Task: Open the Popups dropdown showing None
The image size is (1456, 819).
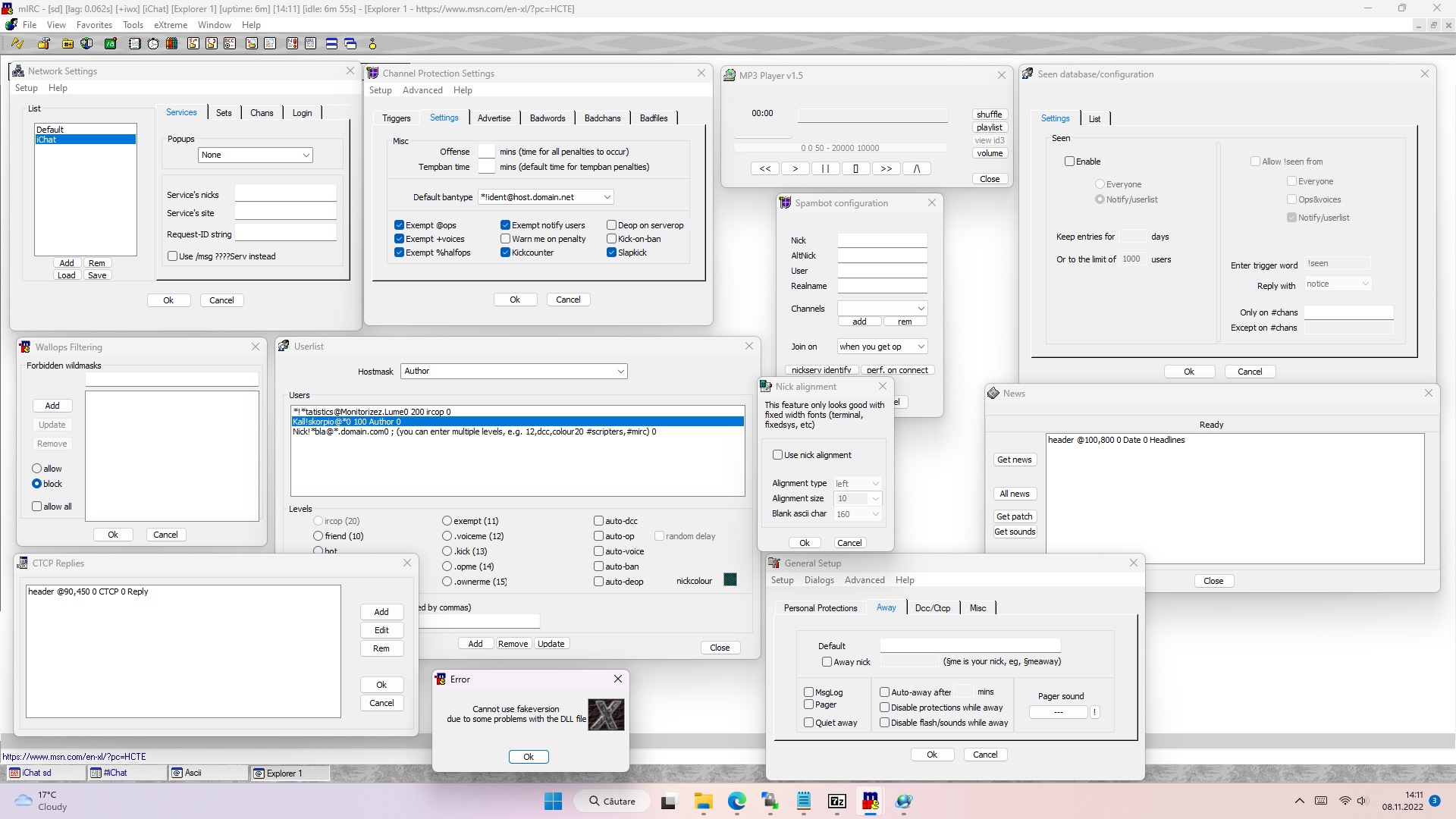Action: tap(255, 155)
